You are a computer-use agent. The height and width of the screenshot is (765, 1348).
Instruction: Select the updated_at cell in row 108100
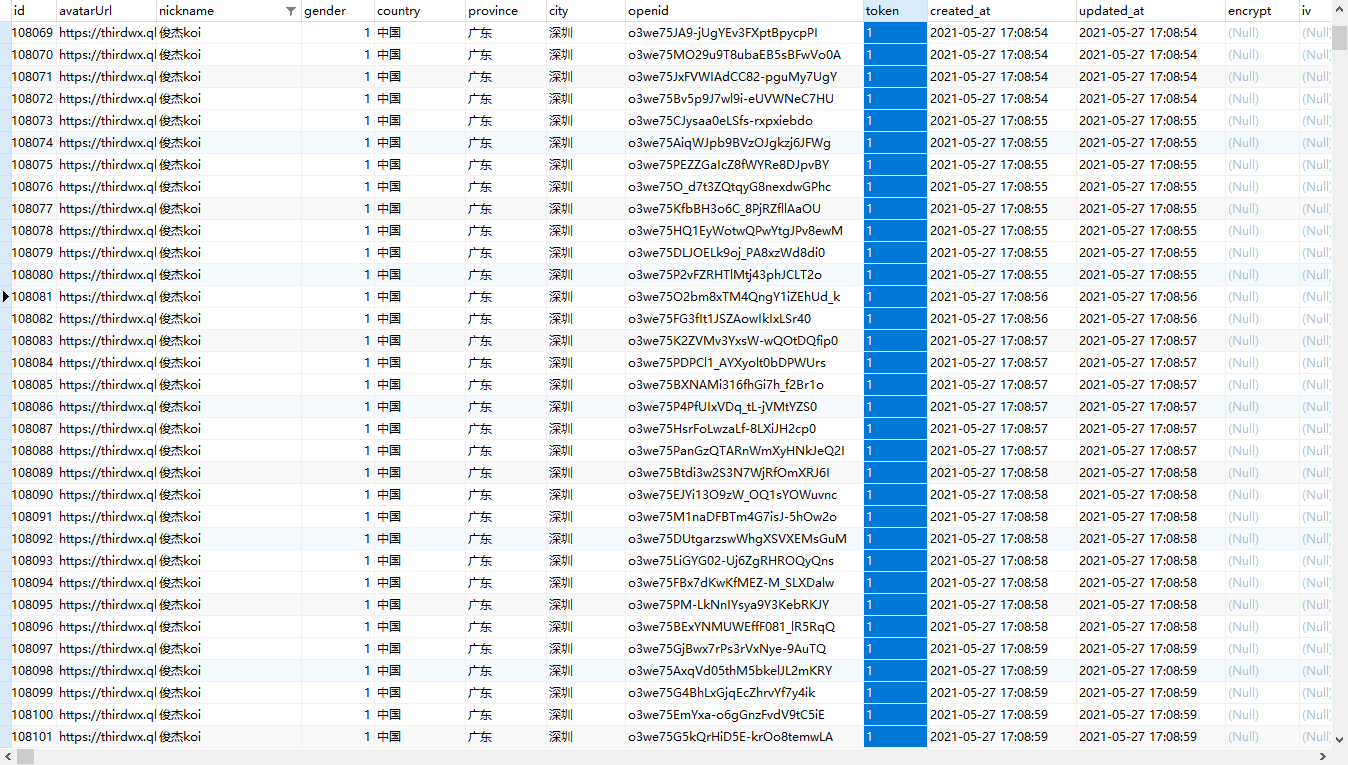1150,715
